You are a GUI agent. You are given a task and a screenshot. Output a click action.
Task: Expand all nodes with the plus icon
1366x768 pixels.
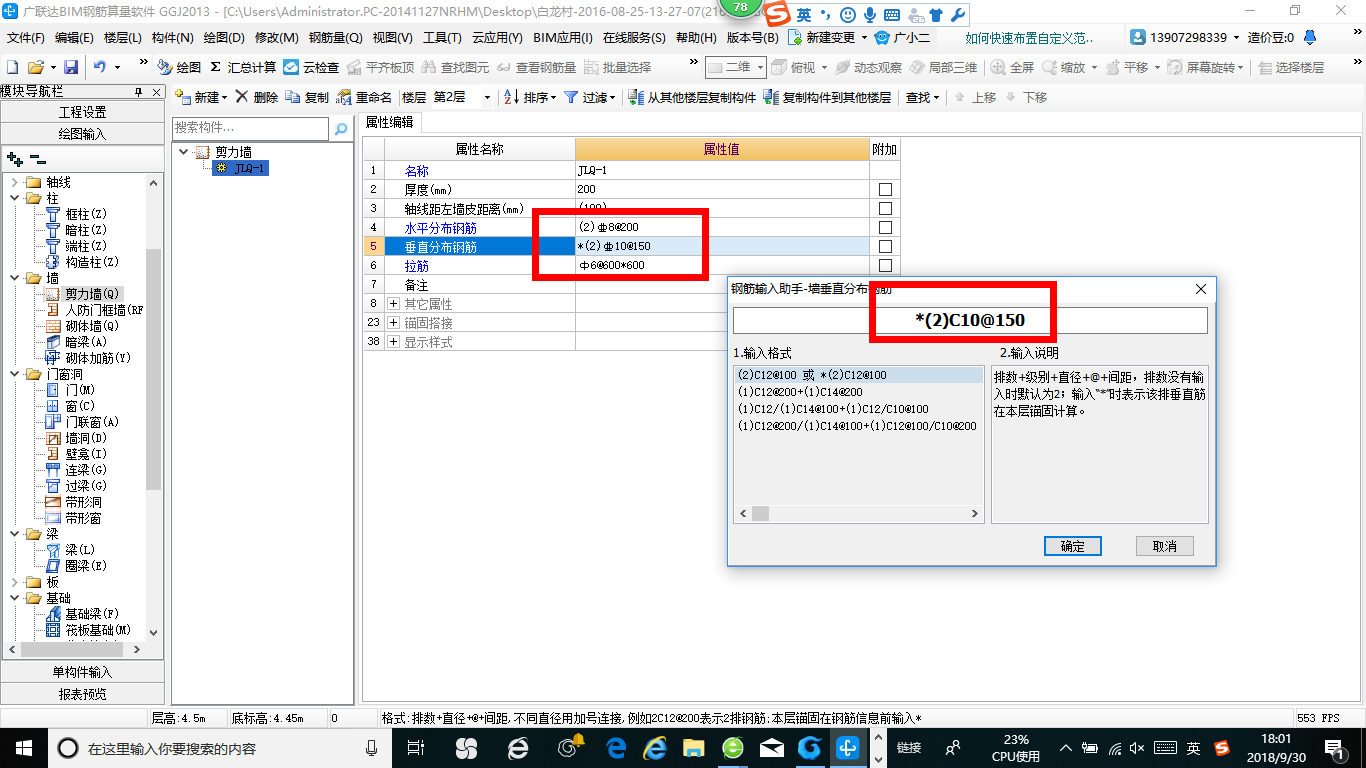click(x=14, y=159)
